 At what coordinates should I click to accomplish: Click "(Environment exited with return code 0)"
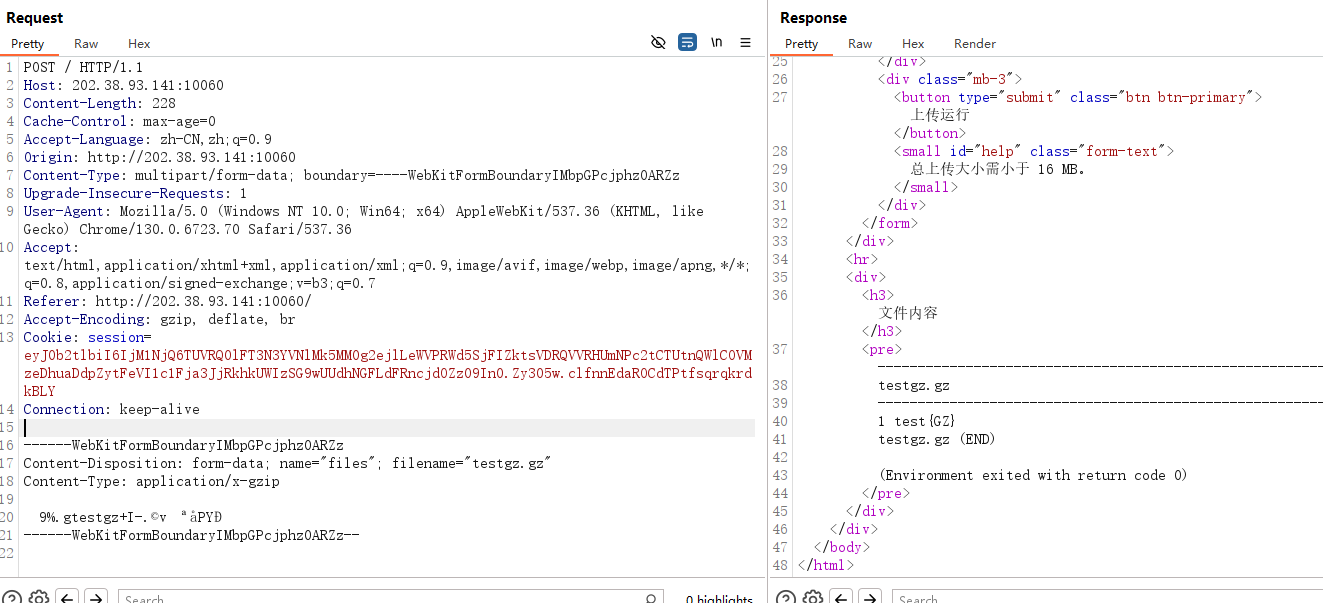click(x=1034, y=475)
